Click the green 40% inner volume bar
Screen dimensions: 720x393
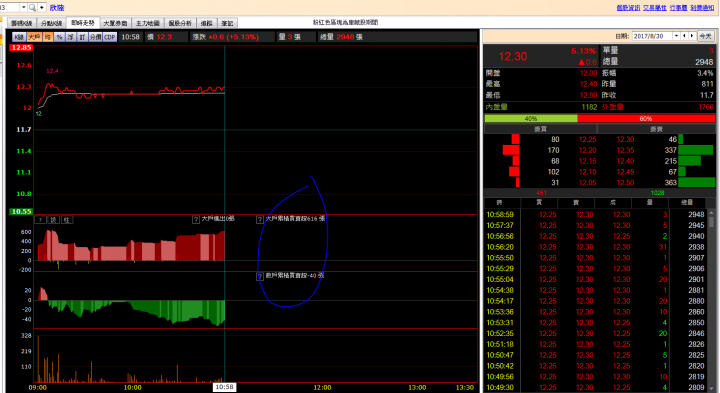click(x=531, y=118)
